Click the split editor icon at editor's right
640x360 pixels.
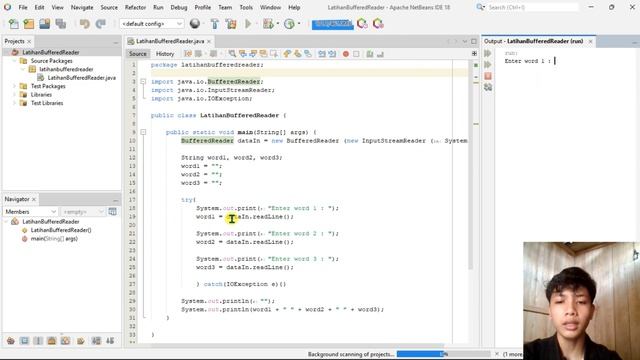point(474,53)
